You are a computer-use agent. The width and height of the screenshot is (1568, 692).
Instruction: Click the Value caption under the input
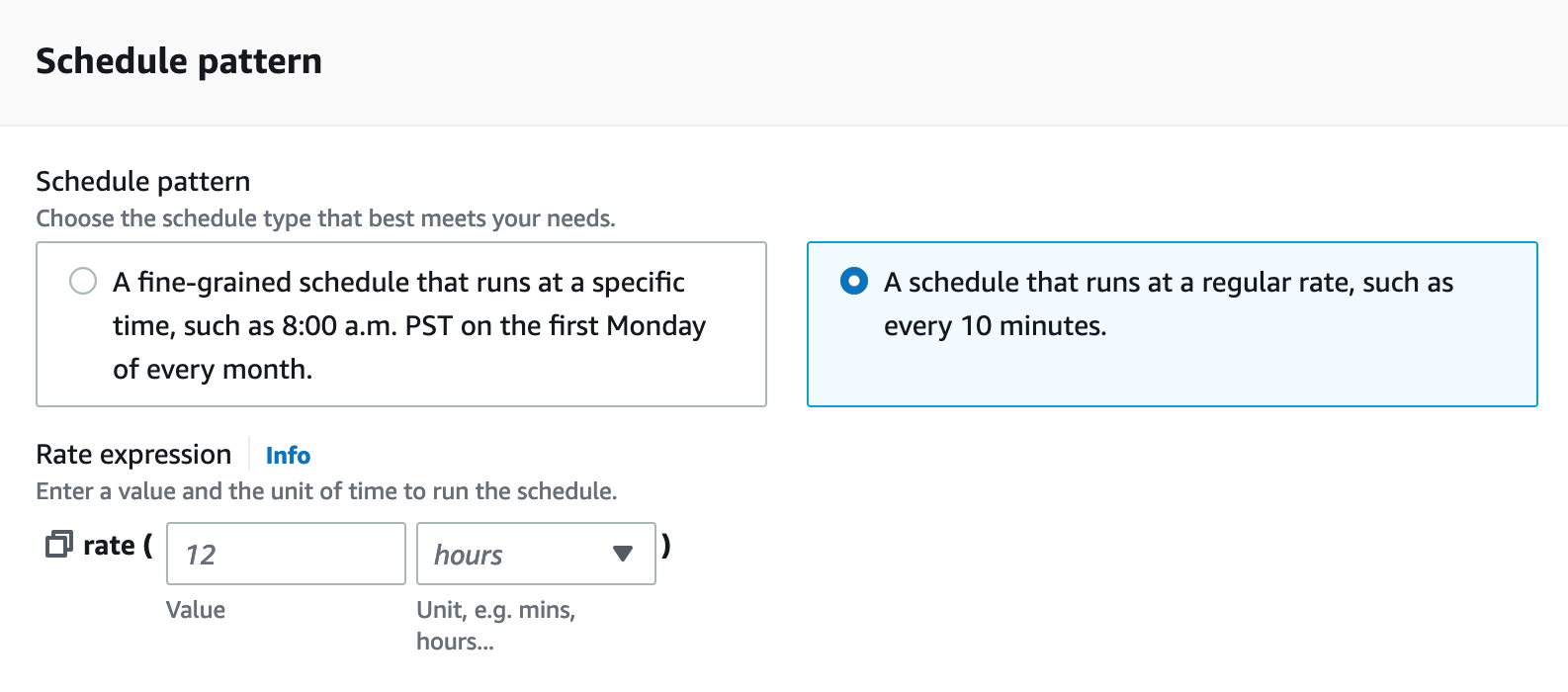click(196, 610)
